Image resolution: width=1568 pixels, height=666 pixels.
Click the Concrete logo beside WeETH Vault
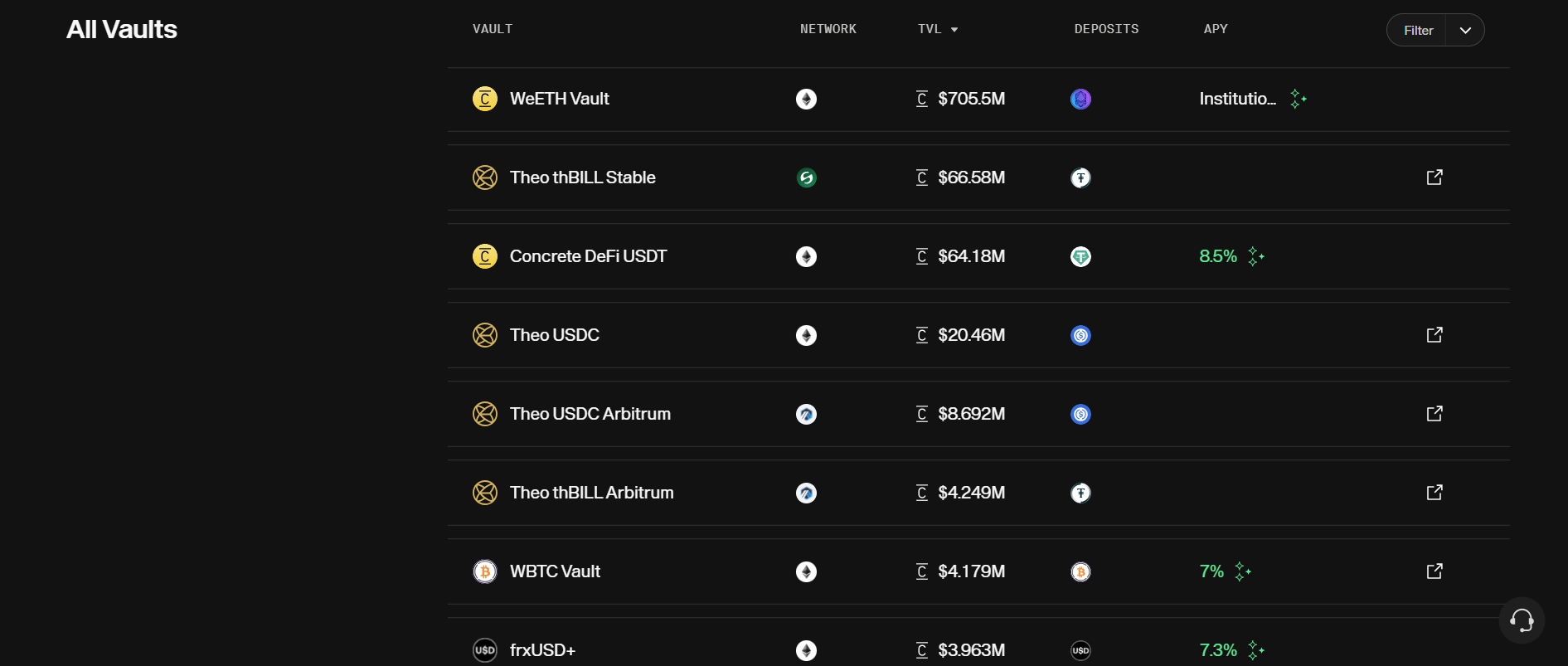[x=485, y=99]
